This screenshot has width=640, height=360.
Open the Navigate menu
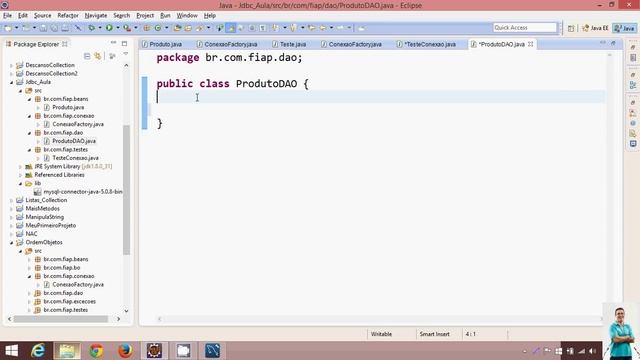click(96, 16)
